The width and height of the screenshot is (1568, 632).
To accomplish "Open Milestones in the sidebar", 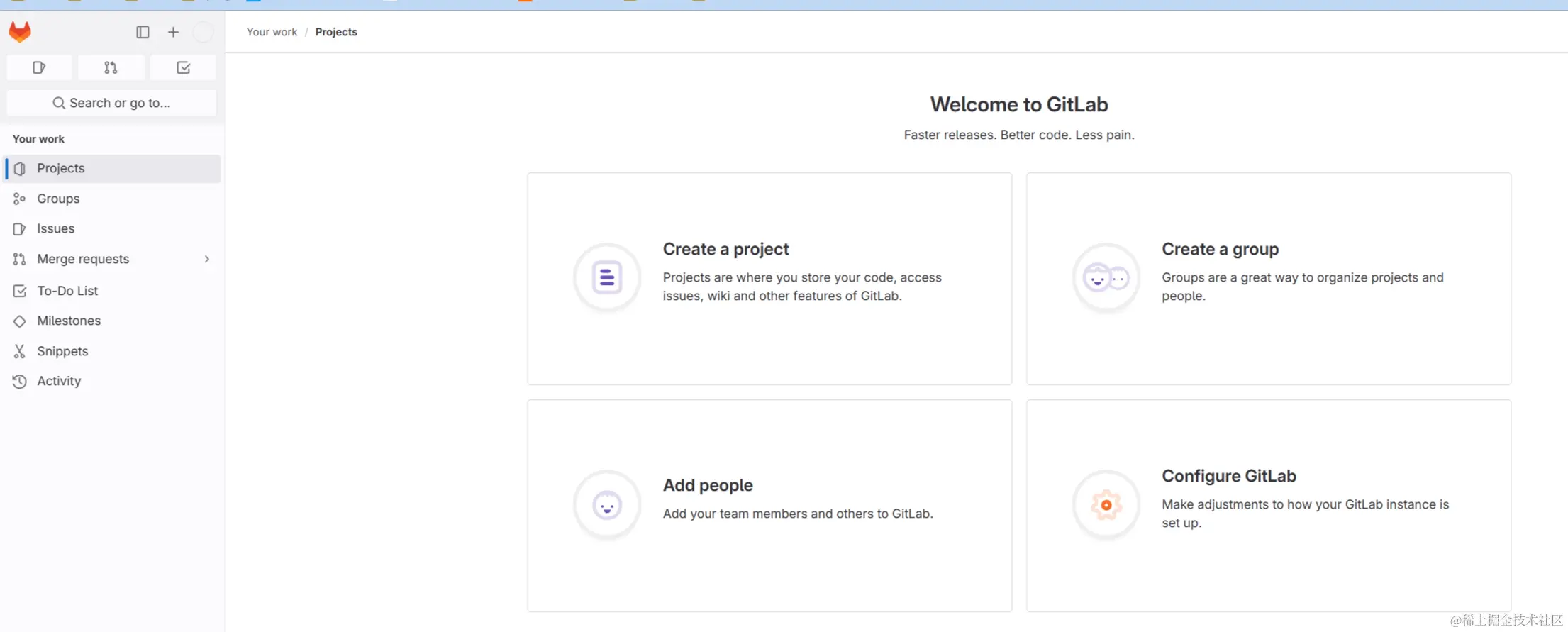I will (x=113, y=321).
